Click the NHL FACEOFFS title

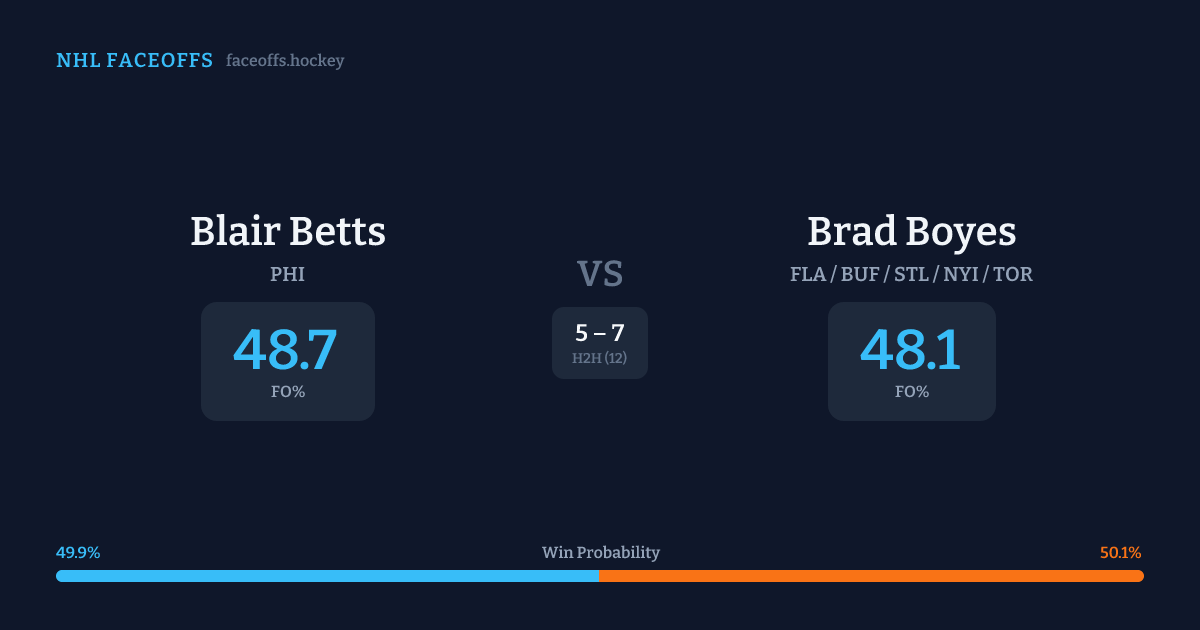pos(134,61)
